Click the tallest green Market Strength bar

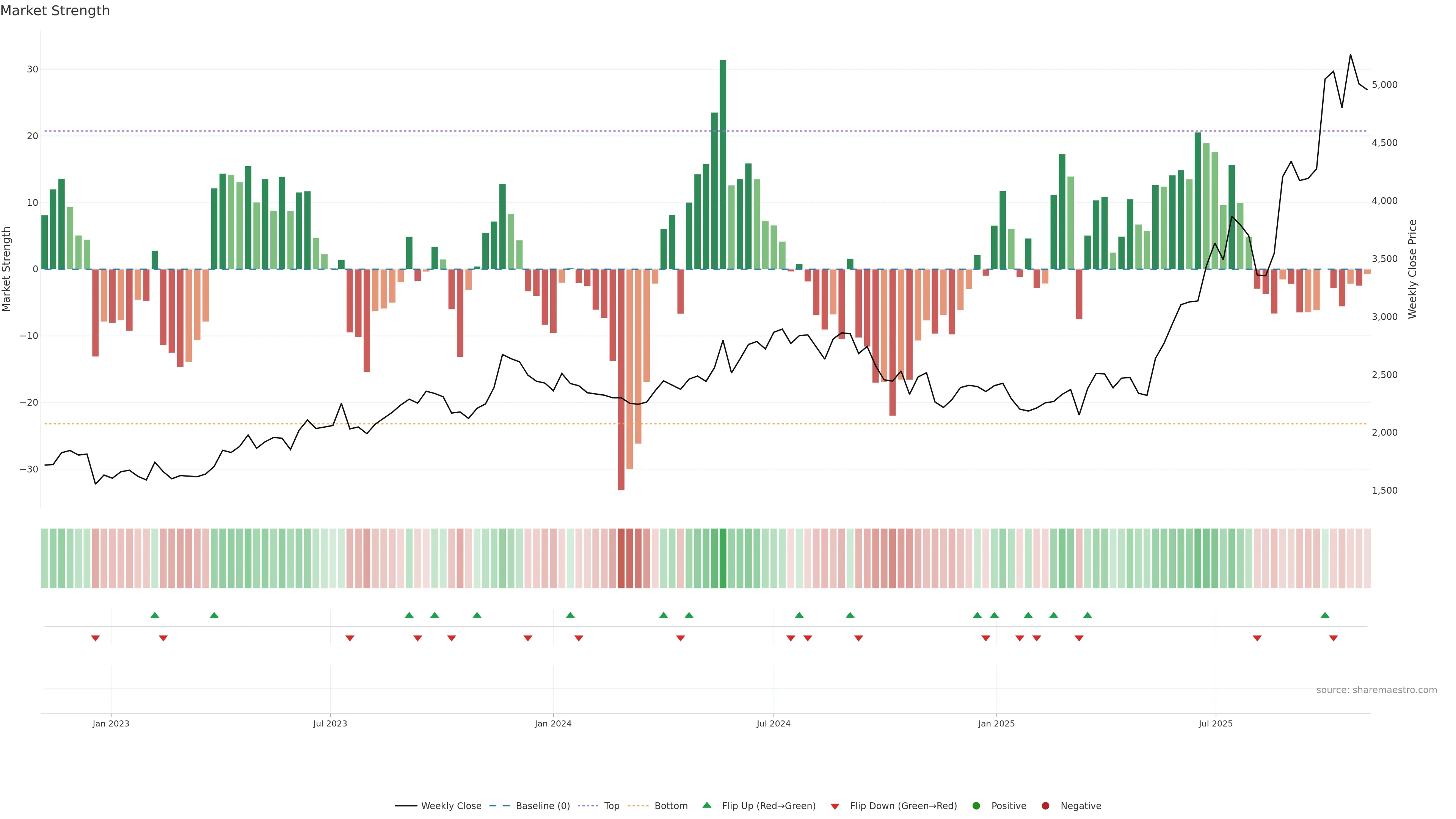tap(723, 164)
